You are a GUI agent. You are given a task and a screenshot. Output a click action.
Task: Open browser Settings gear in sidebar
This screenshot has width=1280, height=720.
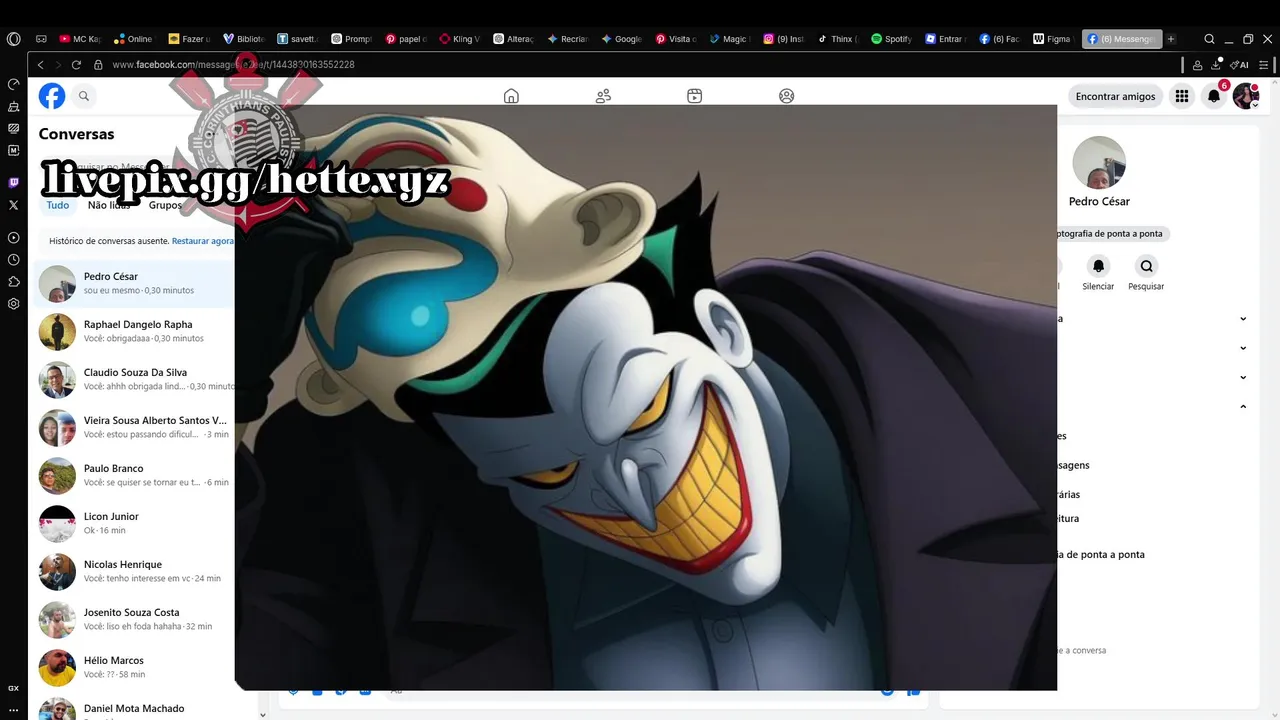(13, 304)
